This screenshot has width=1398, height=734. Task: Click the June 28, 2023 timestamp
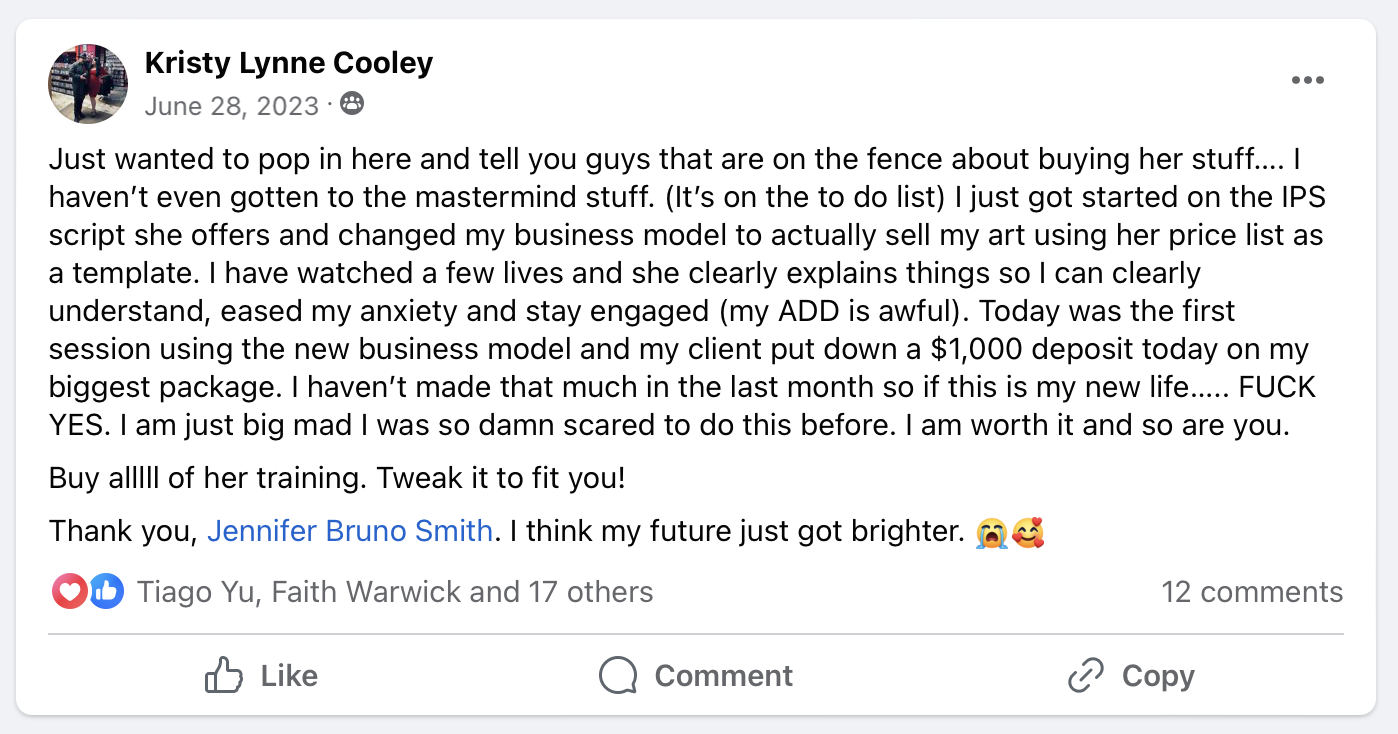[x=231, y=105]
